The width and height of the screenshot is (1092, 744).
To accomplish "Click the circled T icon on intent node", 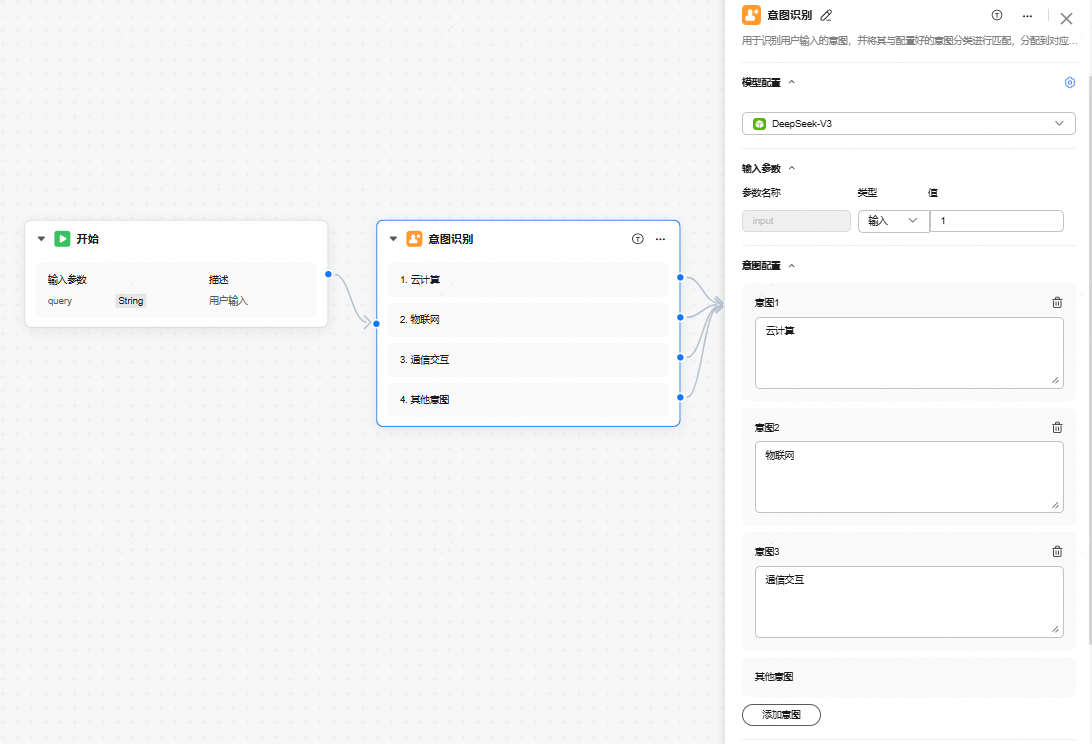I will tap(638, 239).
